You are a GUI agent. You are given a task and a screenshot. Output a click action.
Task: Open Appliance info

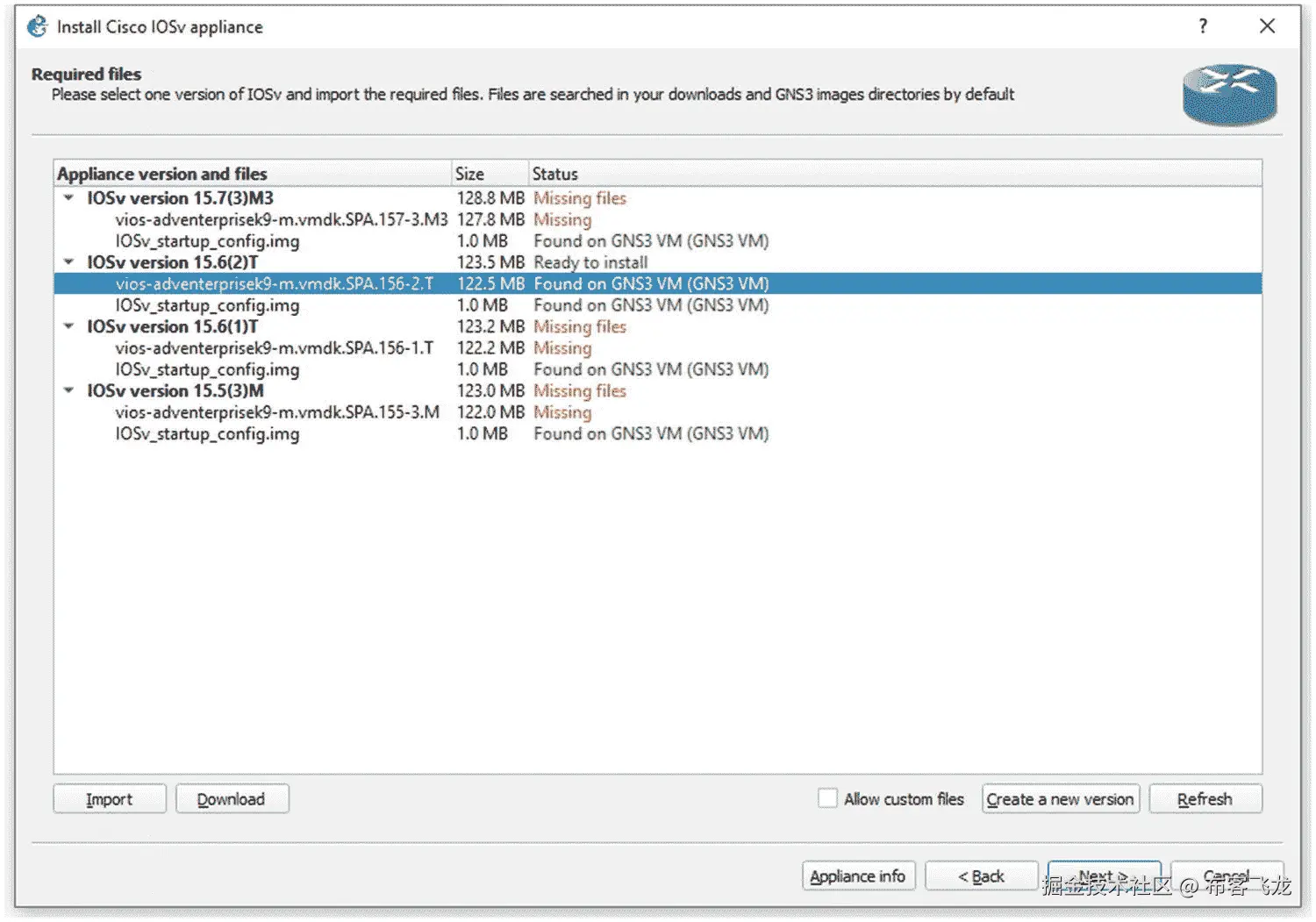click(x=858, y=876)
